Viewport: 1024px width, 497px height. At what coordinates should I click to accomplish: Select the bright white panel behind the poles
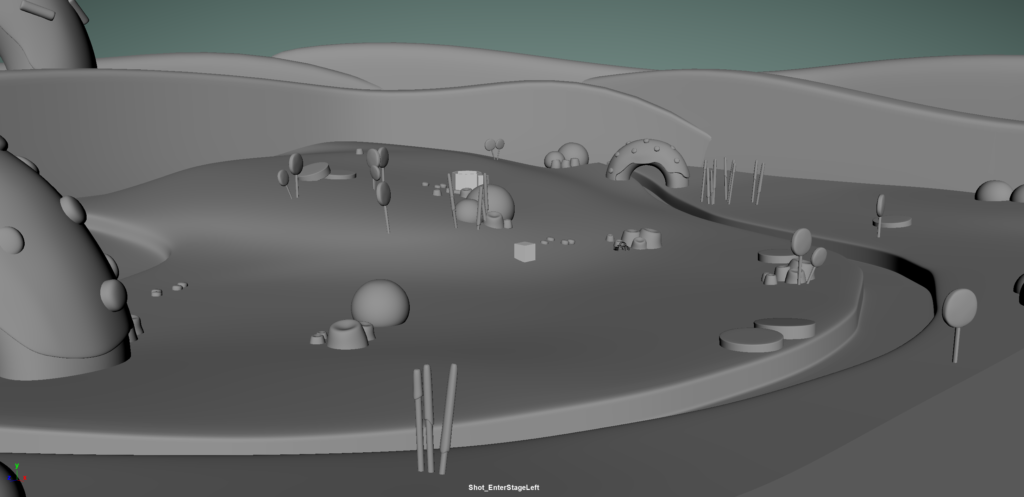tap(466, 180)
